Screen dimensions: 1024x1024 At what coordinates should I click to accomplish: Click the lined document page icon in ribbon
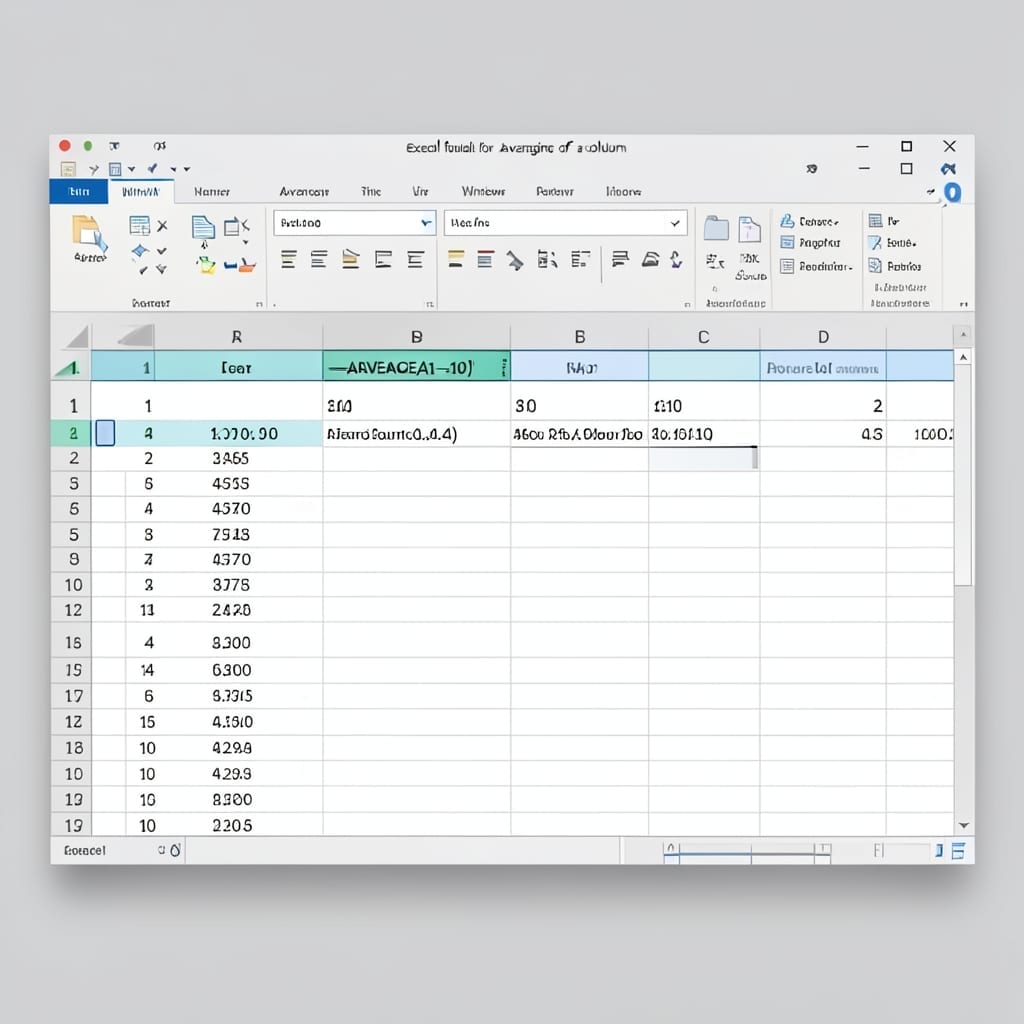[203, 227]
